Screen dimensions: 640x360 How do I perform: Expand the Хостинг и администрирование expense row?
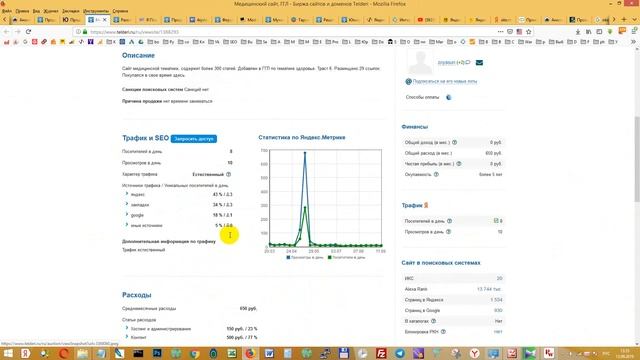point(127,328)
